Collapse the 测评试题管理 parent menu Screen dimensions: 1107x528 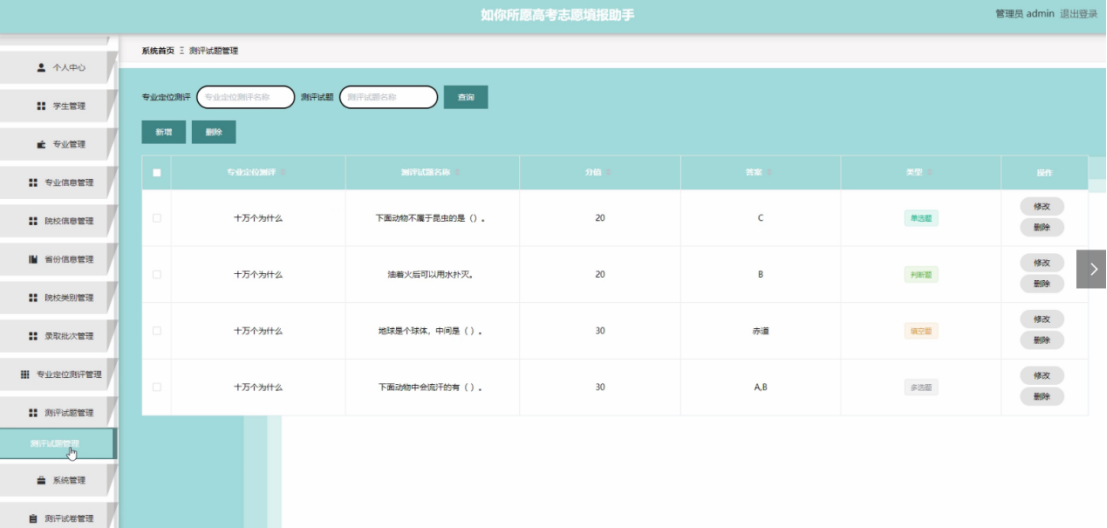pos(58,412)
